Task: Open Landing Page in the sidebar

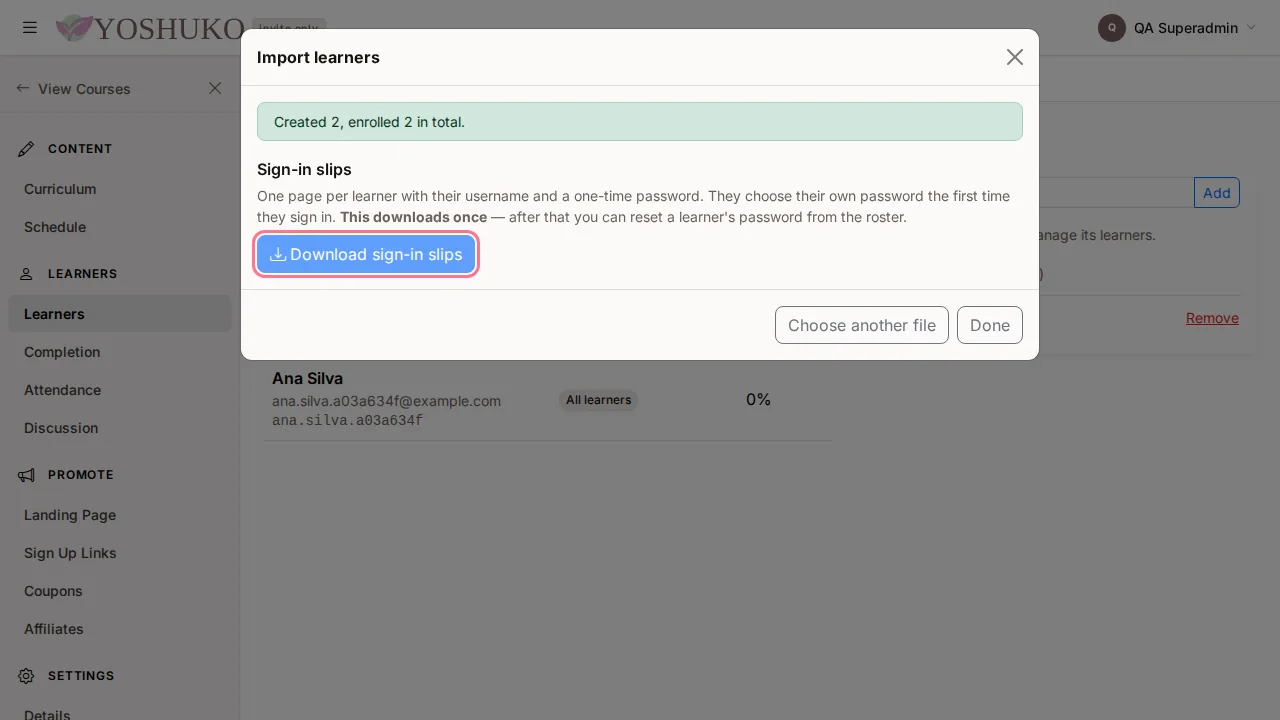Action: click(x=120, y=515)
